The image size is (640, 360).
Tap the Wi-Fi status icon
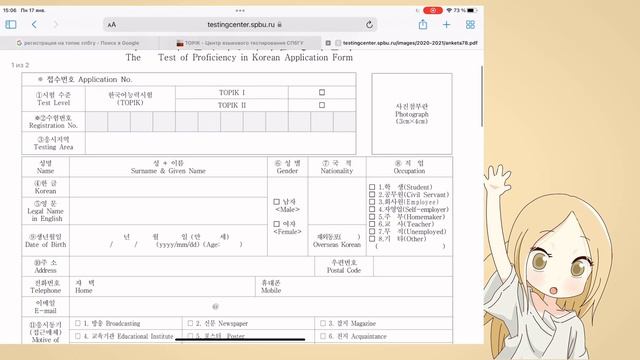pos(449,10)
